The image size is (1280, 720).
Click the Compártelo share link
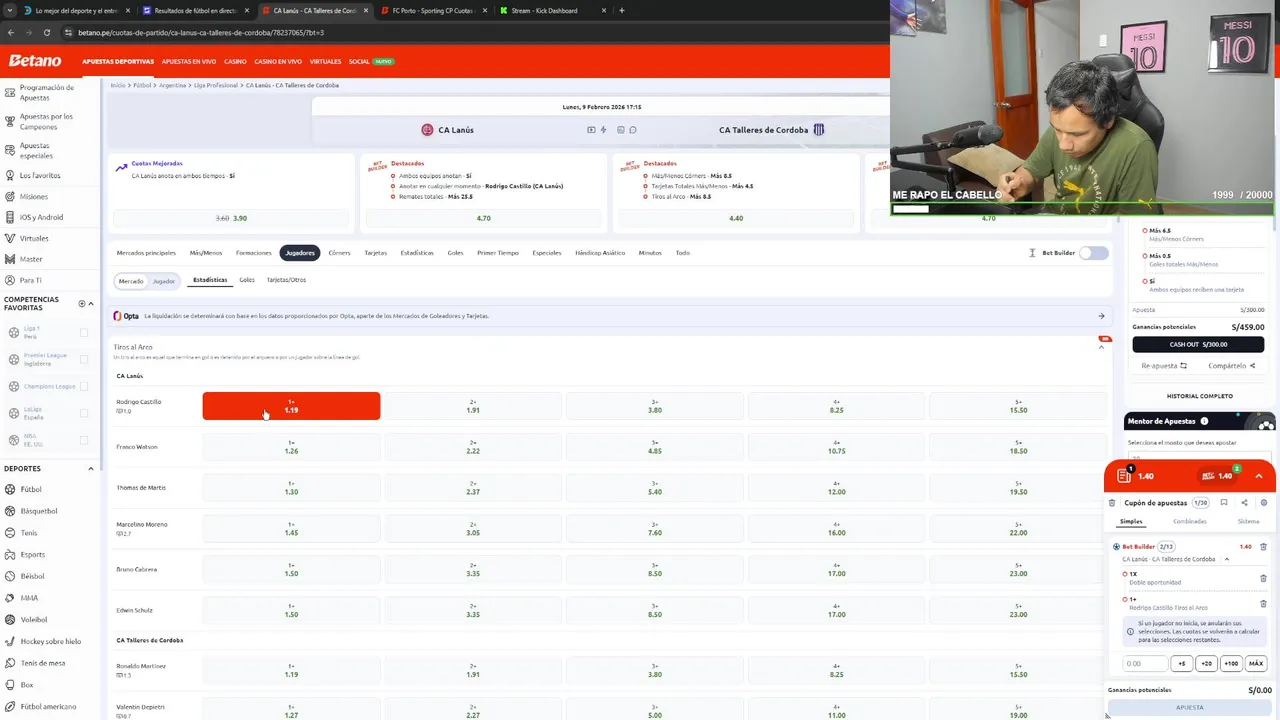pyautogui.click(x=1231, y=366)
